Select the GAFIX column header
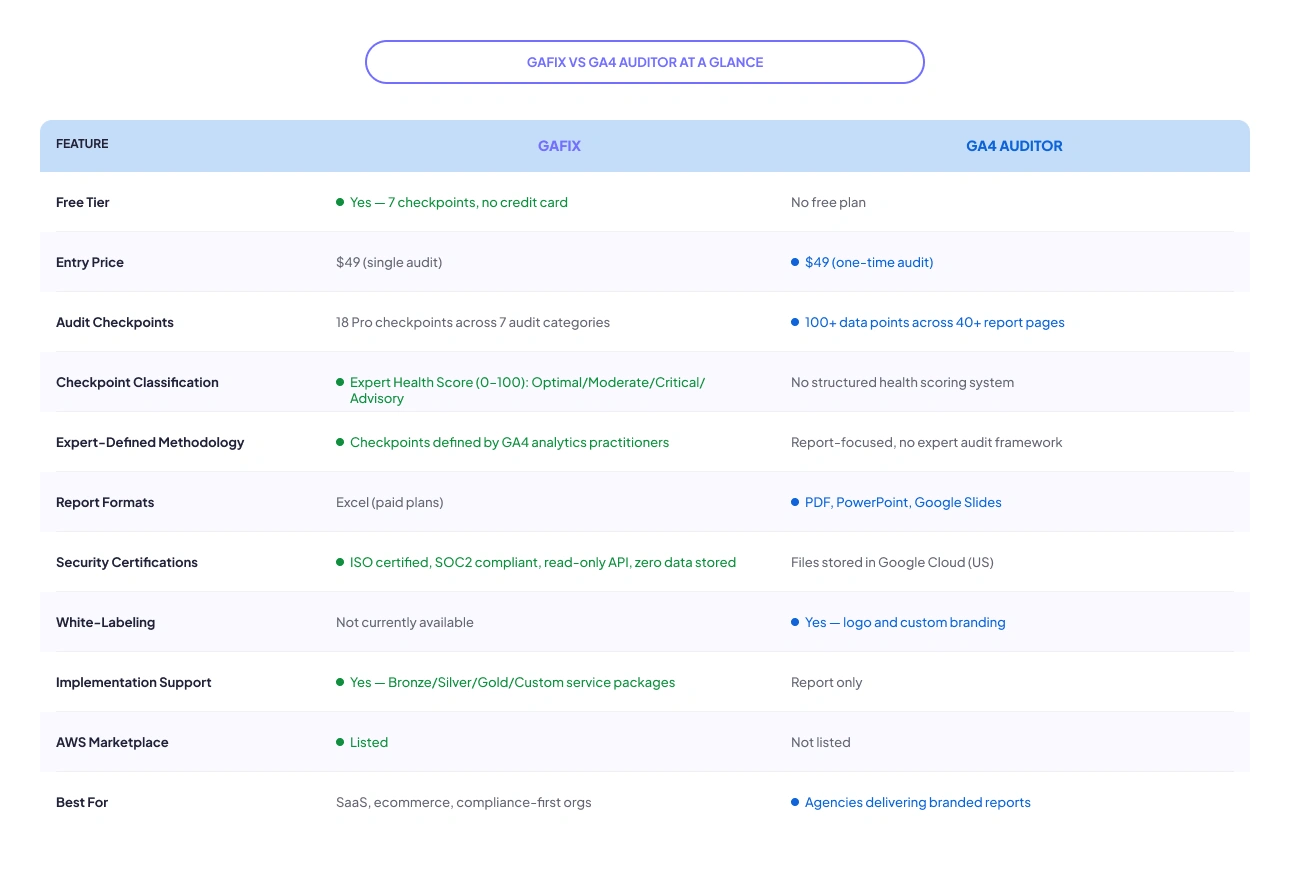 [x=559, y=146]
